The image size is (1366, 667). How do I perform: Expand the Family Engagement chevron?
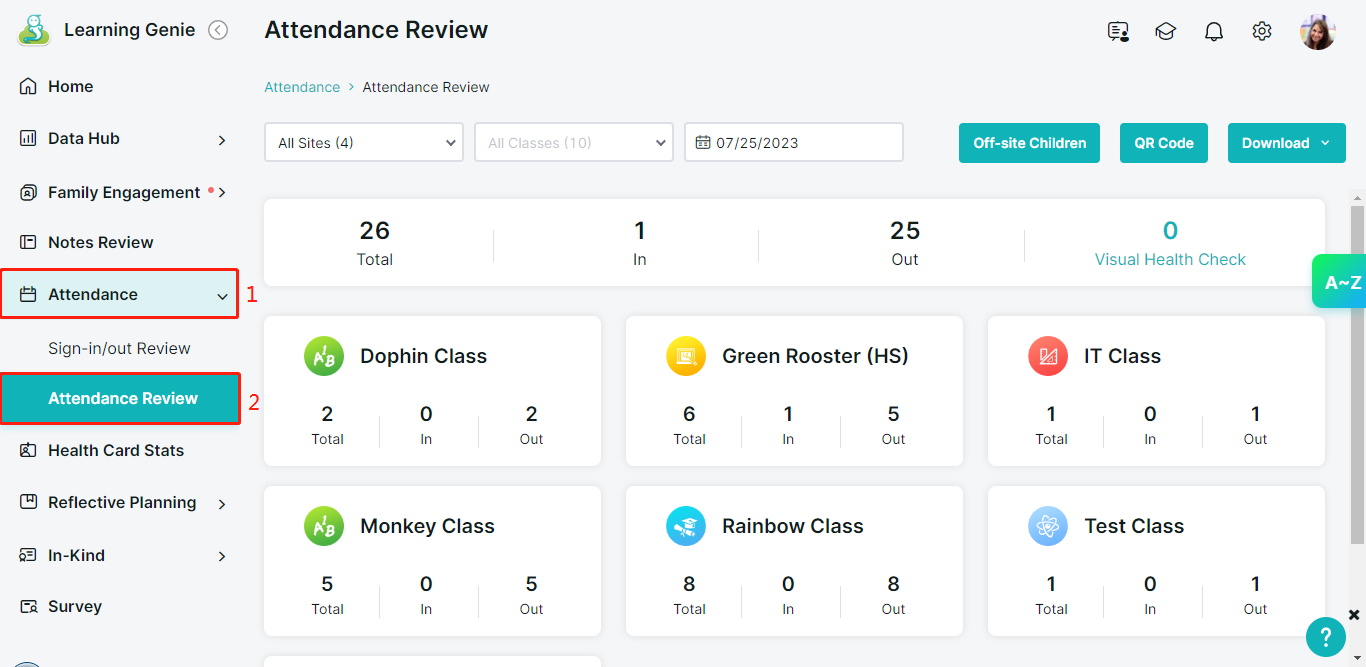(x=222, y=192)
